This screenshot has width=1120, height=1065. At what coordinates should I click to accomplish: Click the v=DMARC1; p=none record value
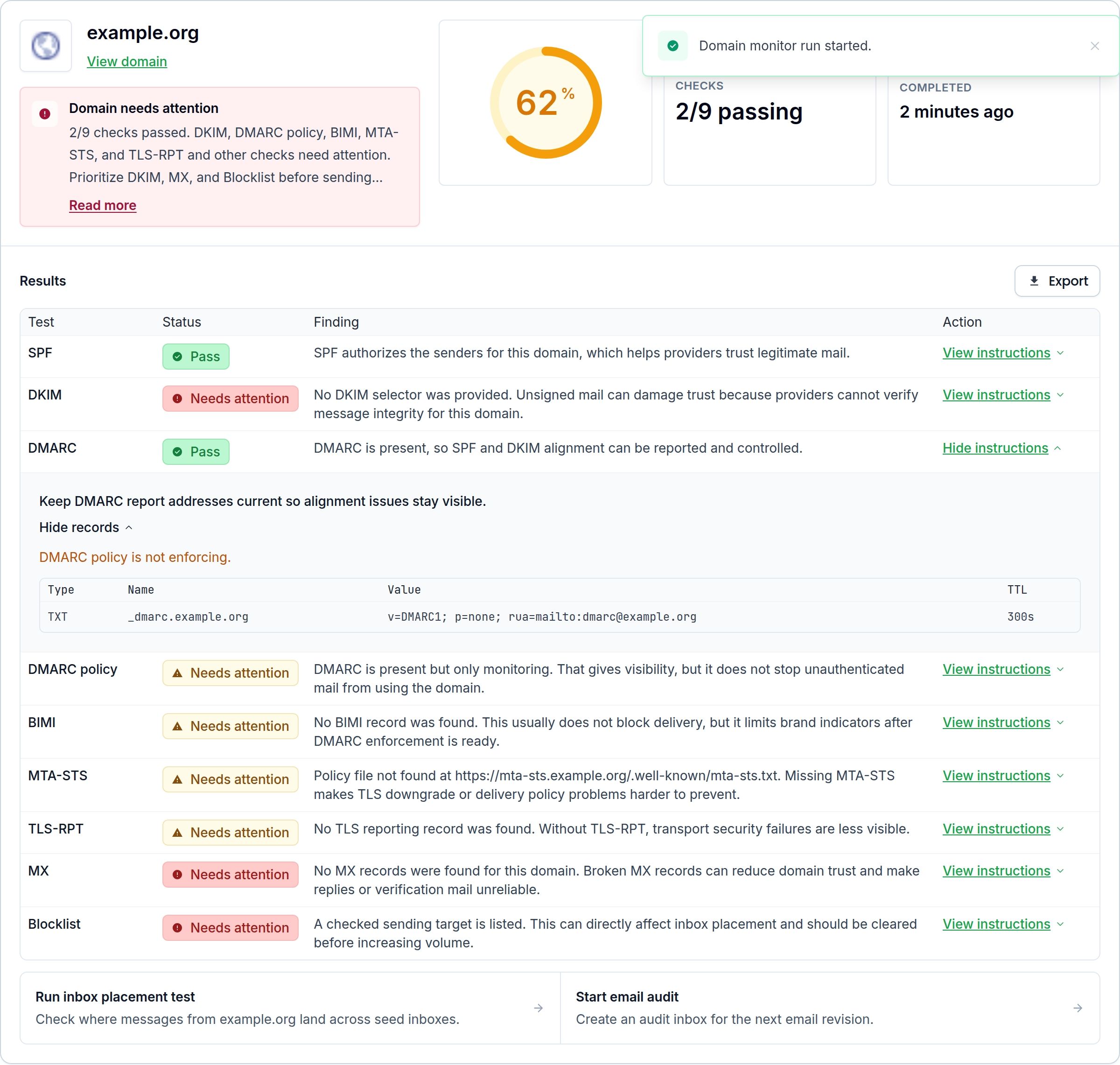point(542,617)
